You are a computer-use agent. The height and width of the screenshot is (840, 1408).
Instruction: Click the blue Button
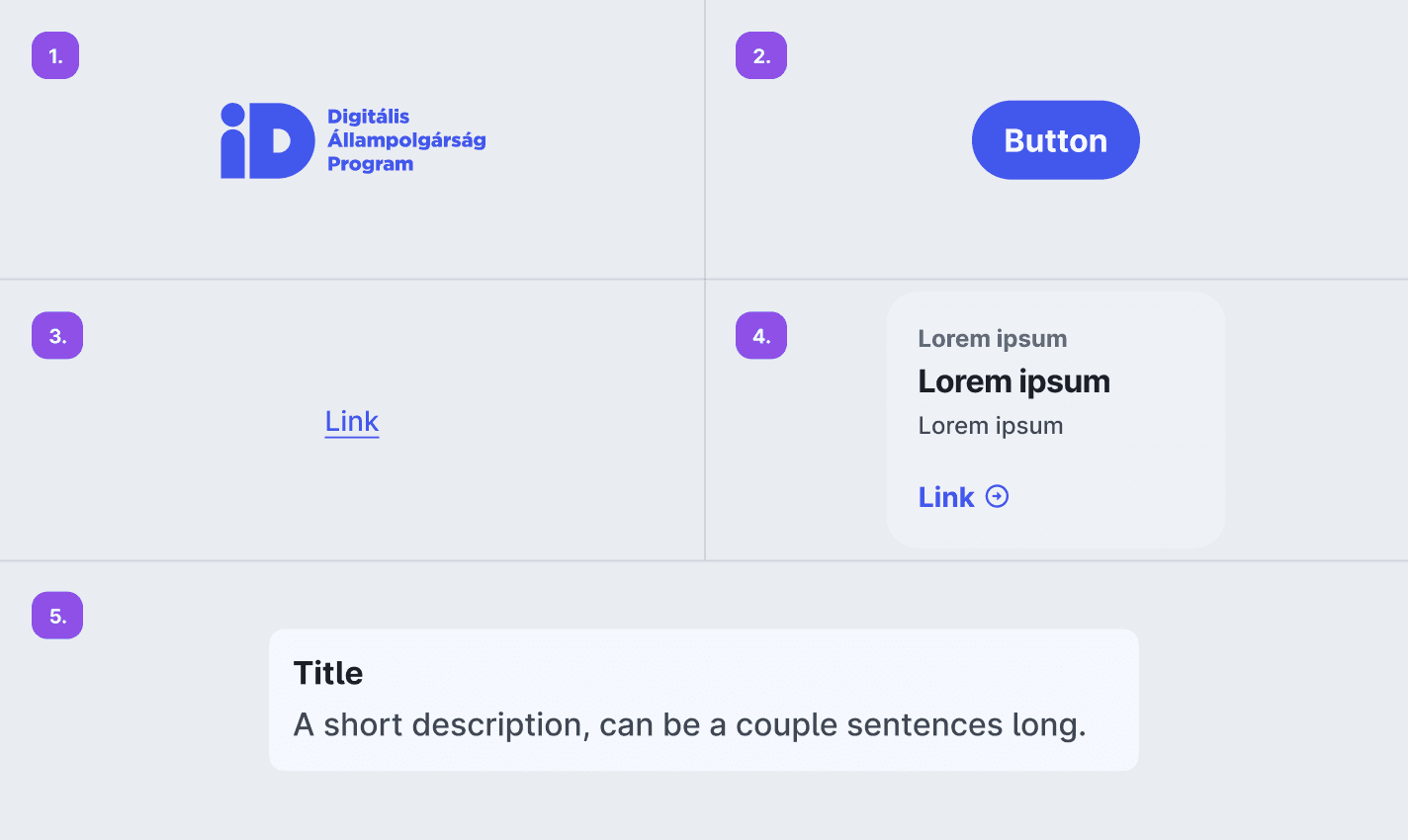1055,140
